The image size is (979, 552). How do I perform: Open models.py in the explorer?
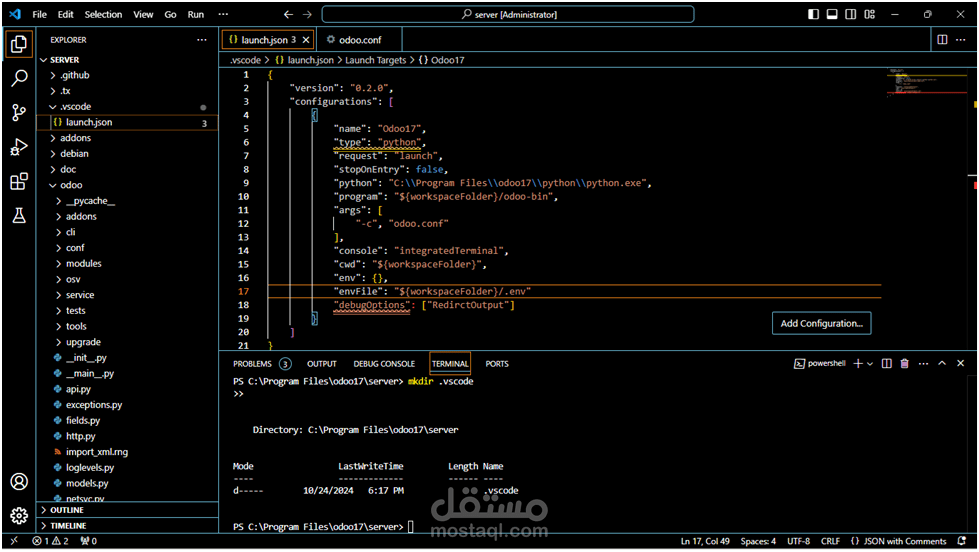point(127,483)
